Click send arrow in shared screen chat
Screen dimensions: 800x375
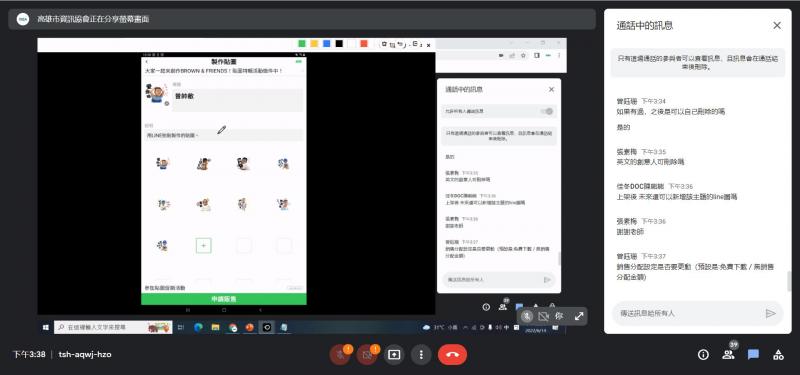tap(547, 280)
